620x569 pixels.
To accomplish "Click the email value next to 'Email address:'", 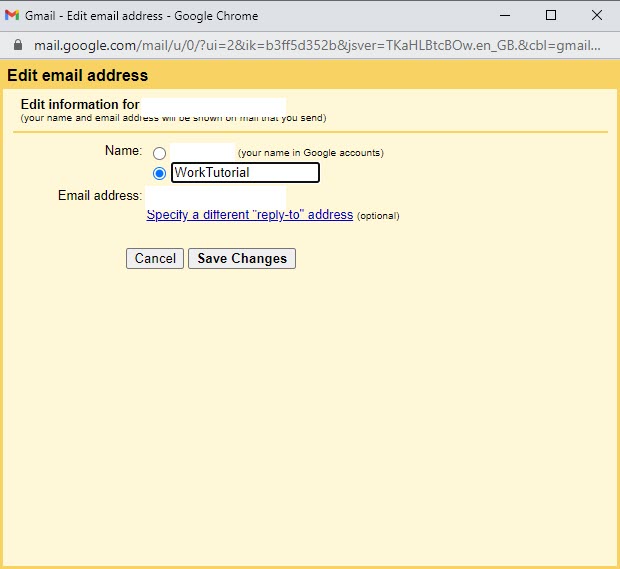I will [x=215, y=196].
